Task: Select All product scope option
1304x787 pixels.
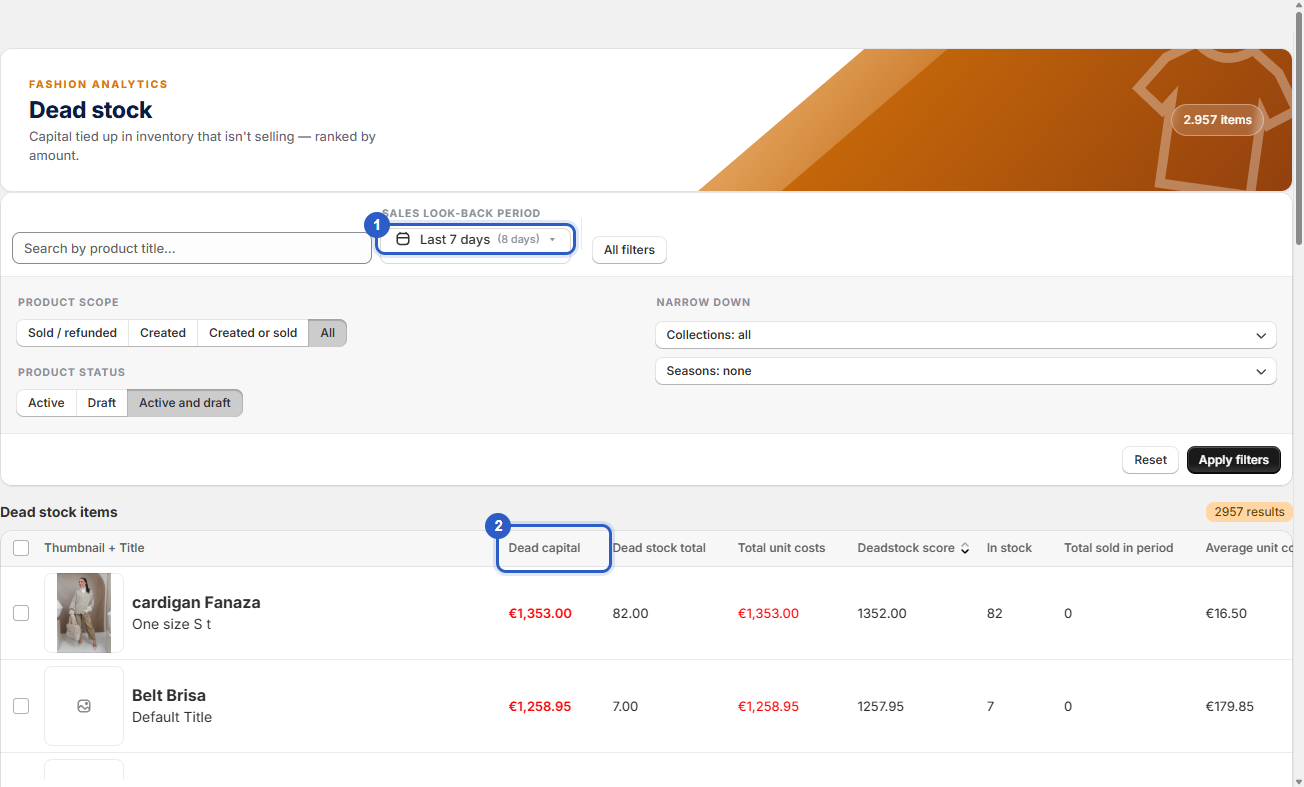Action: 328,333
